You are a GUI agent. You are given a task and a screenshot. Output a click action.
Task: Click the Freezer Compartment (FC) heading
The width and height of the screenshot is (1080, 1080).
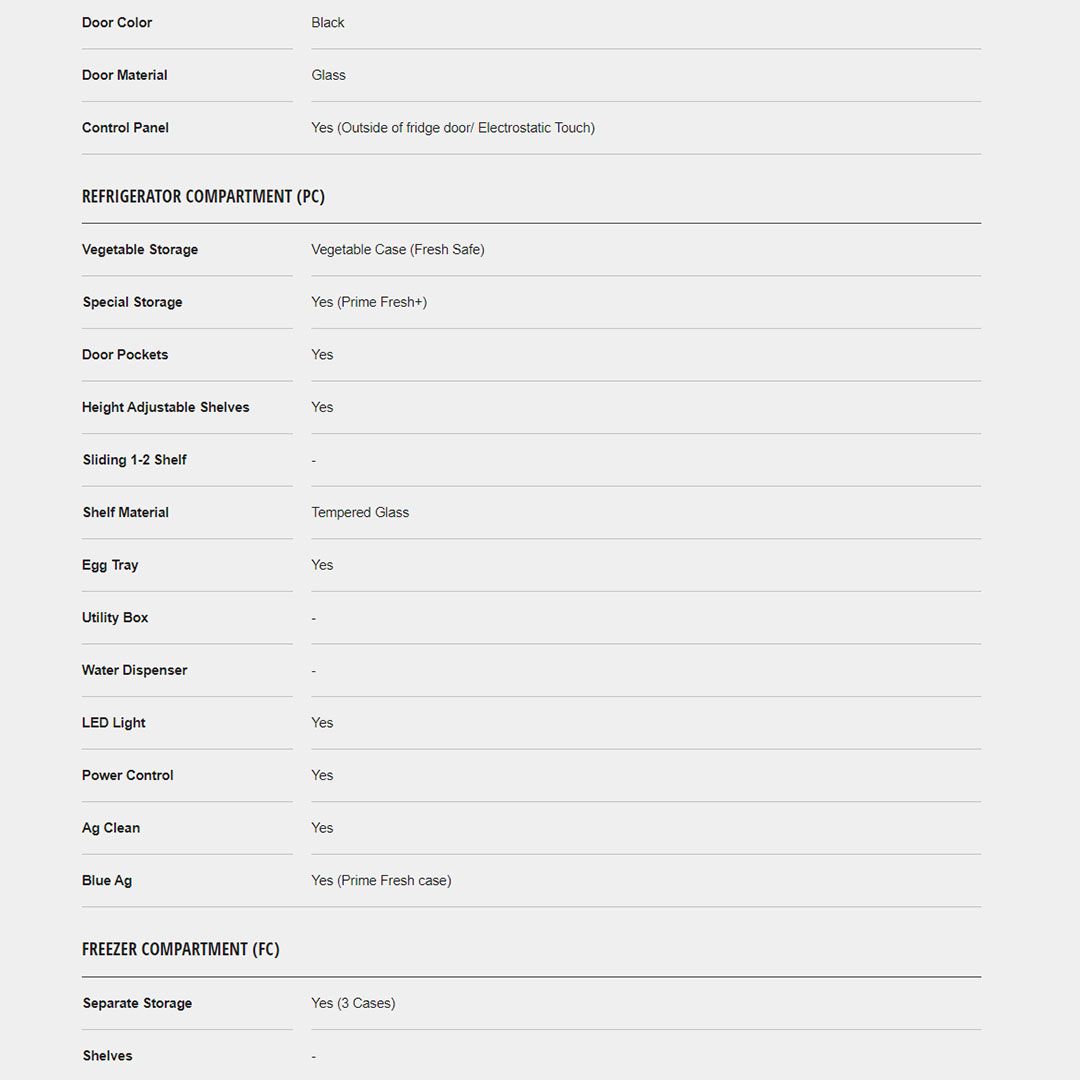(x=180, y=949)
